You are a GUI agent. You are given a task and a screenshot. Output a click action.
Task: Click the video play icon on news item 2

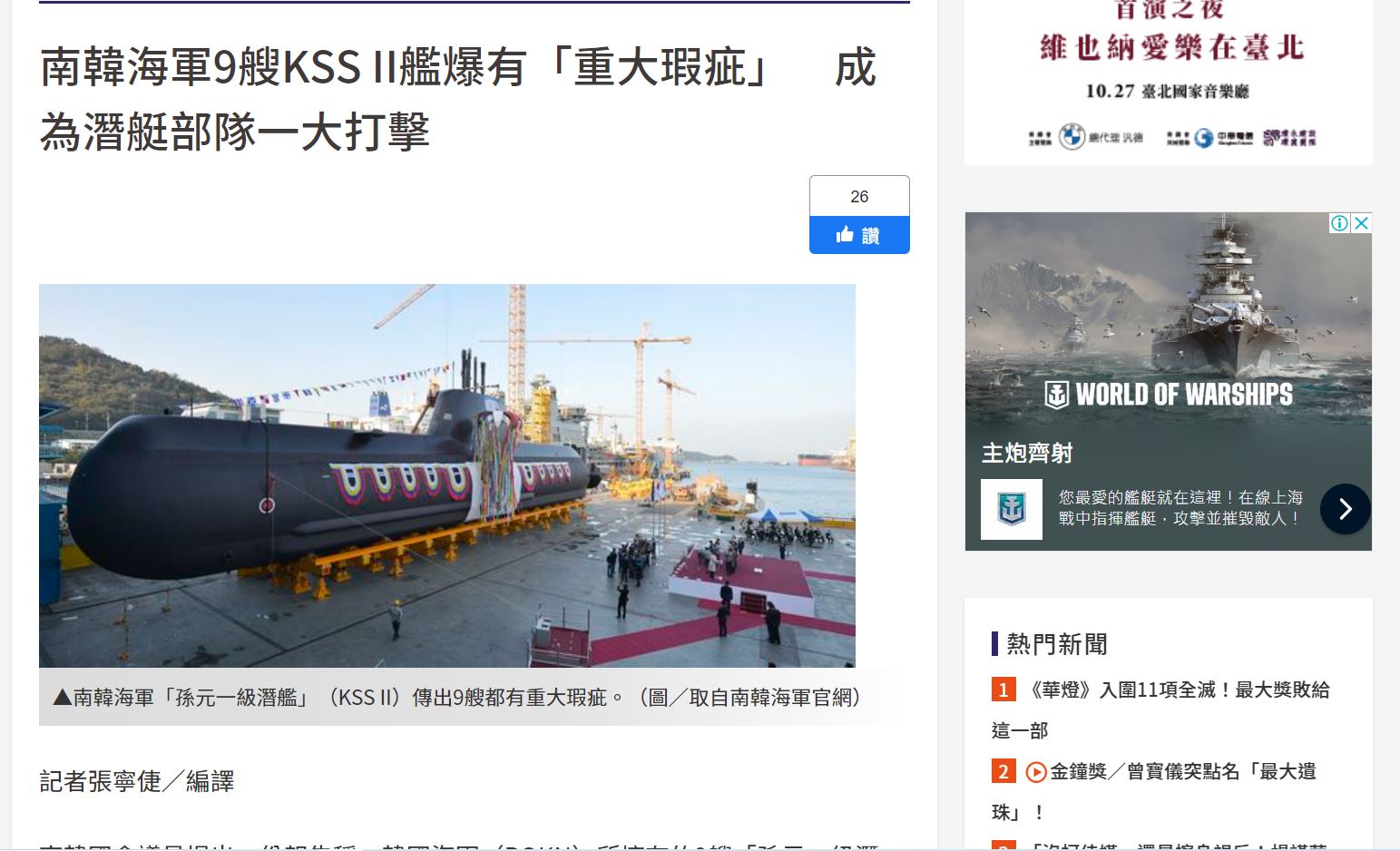1036,772
